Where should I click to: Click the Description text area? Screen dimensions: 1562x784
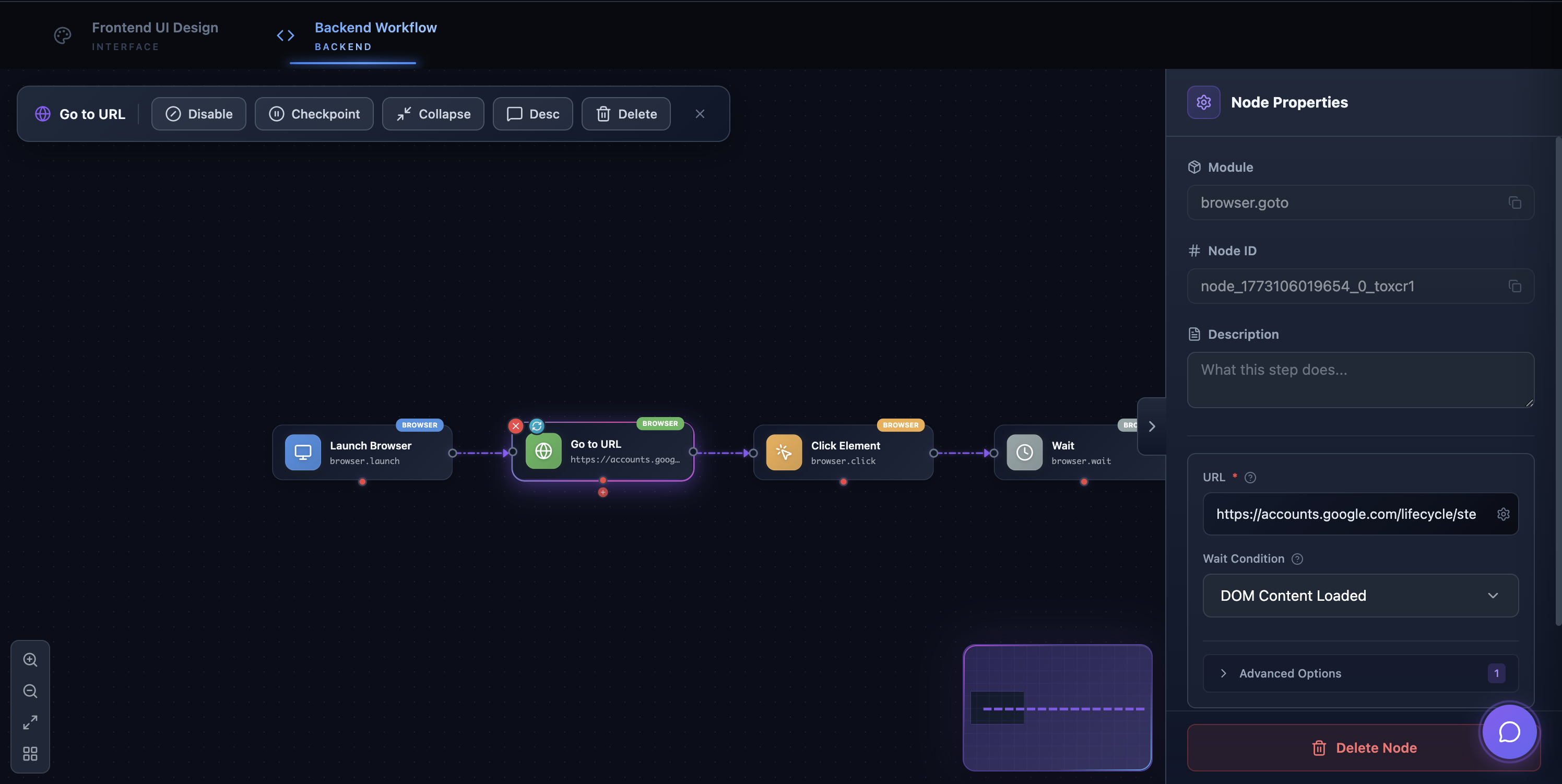[x=1360, y=379]
